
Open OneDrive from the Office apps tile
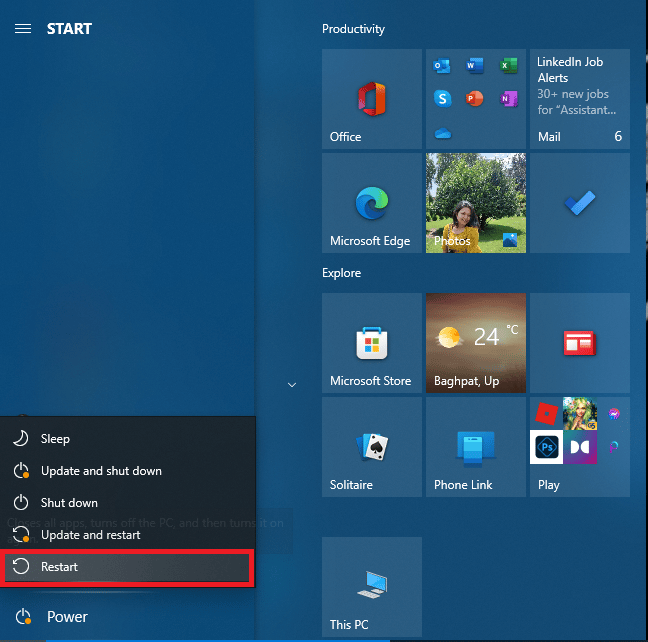click(x=443, y=134)
